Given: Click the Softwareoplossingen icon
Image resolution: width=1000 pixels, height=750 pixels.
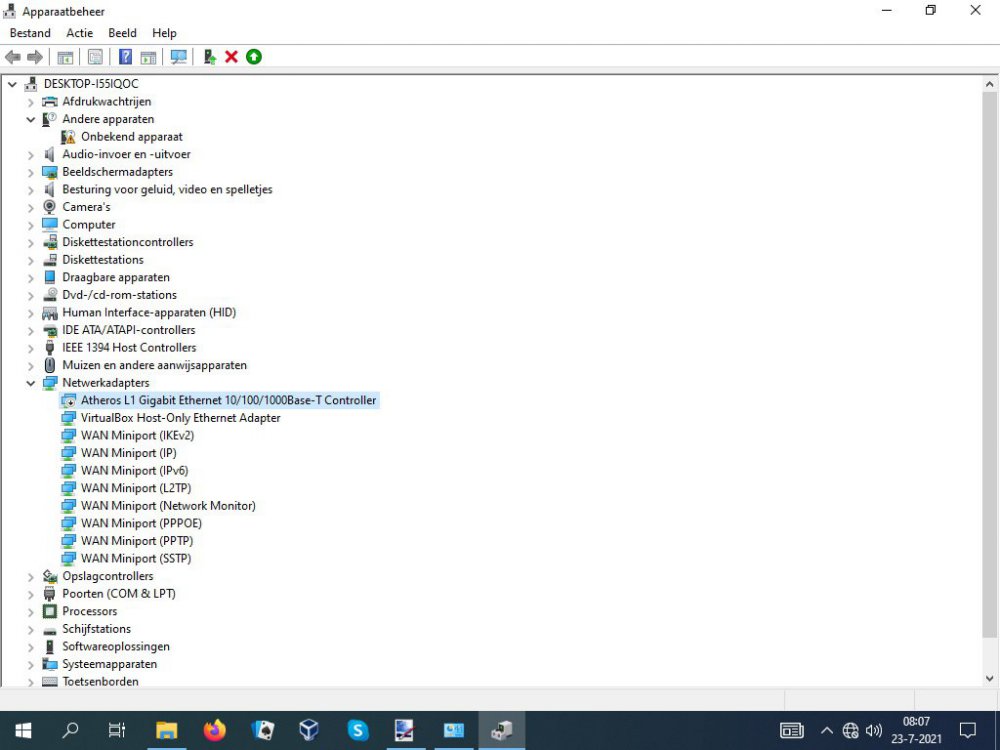Looking at the screenshot, I should tap(50, 647).
